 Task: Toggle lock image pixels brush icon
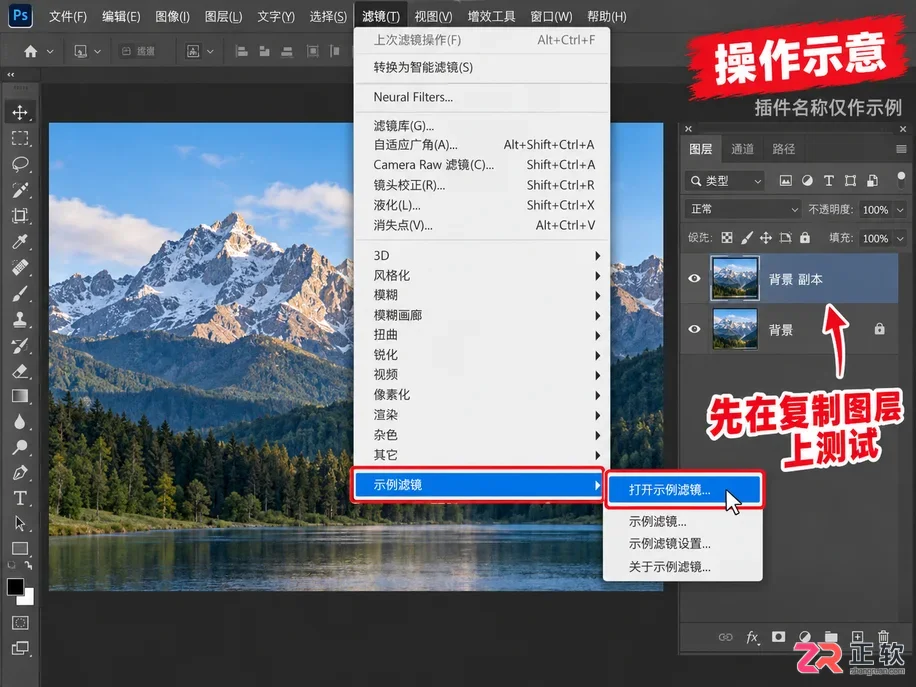pos(747,238)
